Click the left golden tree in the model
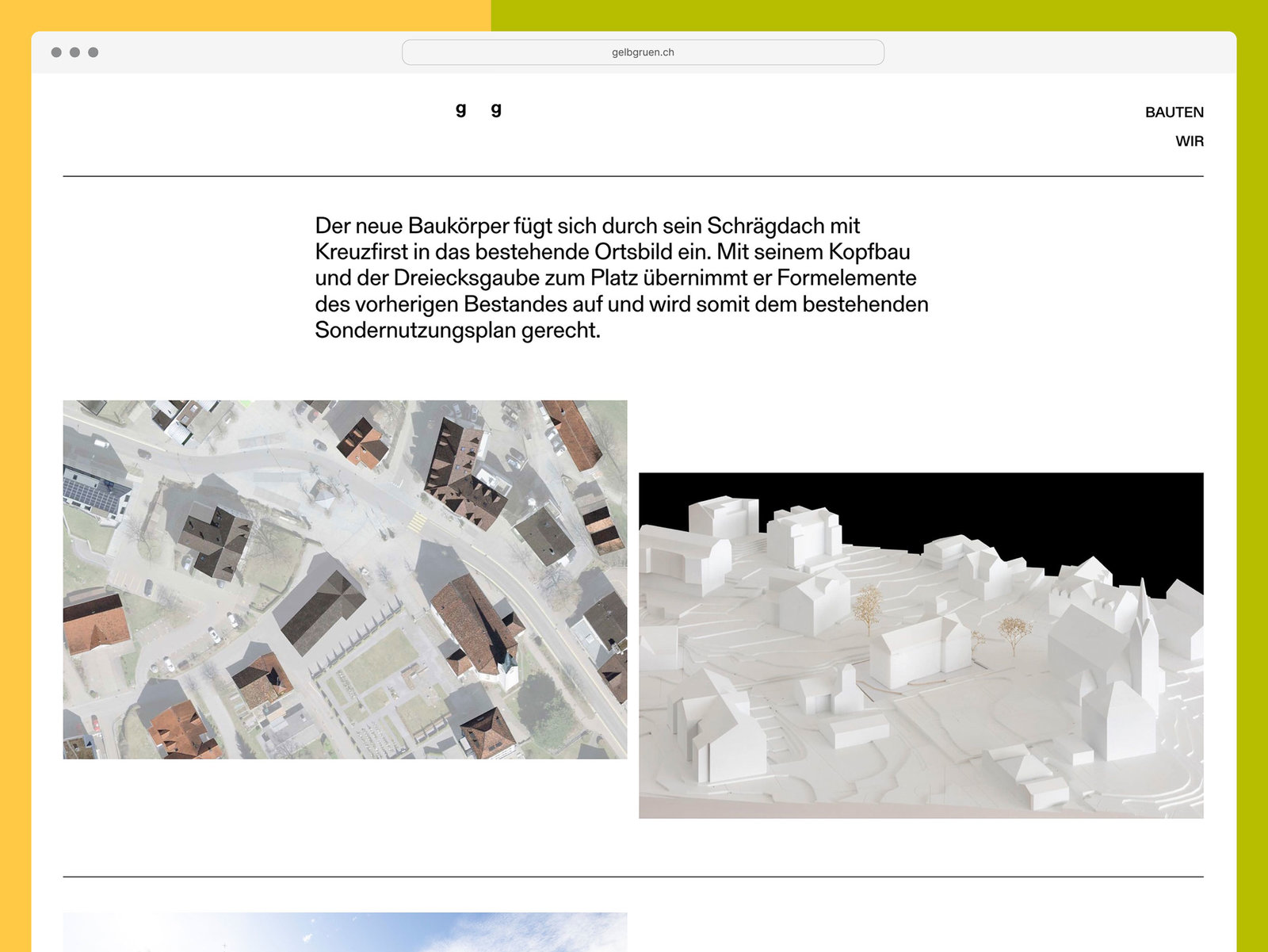Viewport: 1268px width, 952px height. [869, 606]
